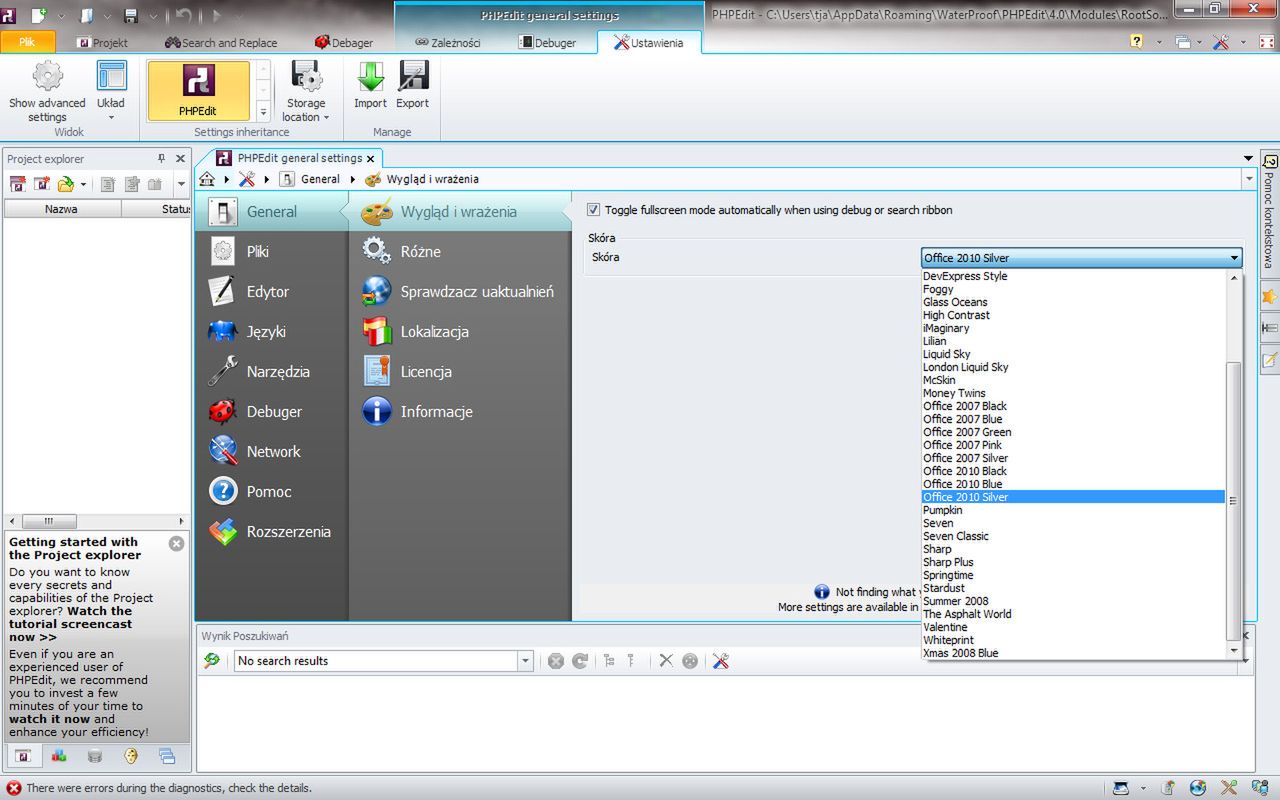Choose Liquid Sky skin
Screen dimensions: 1280x800
click(x=1073, y=354)
